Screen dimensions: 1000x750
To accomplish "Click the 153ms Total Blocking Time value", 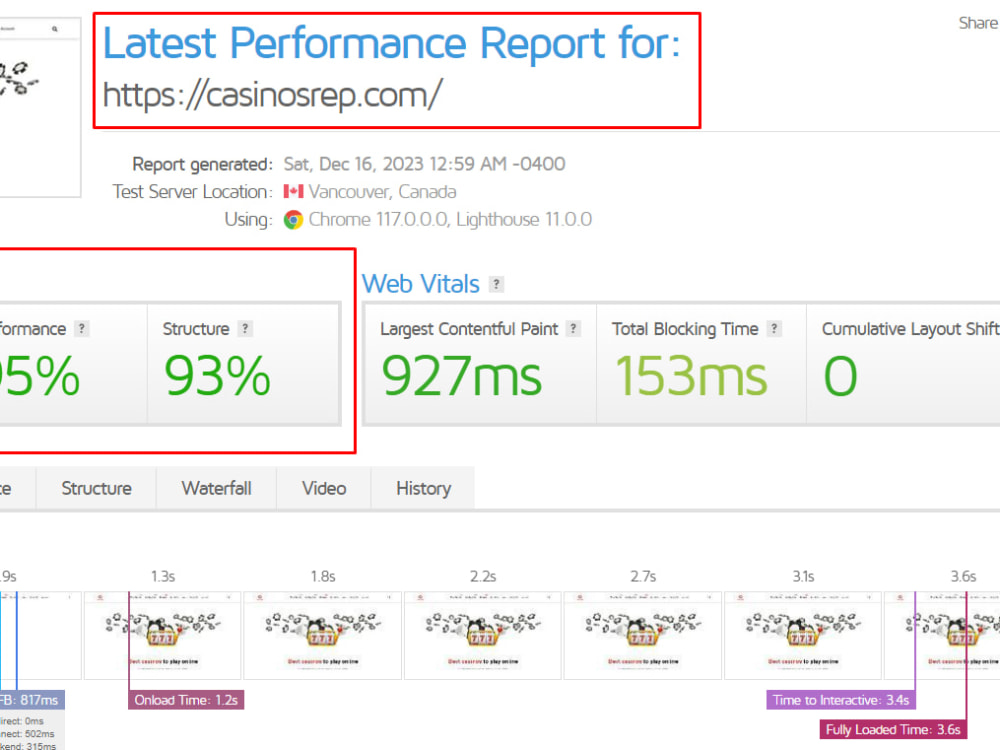I will point(691,376).
